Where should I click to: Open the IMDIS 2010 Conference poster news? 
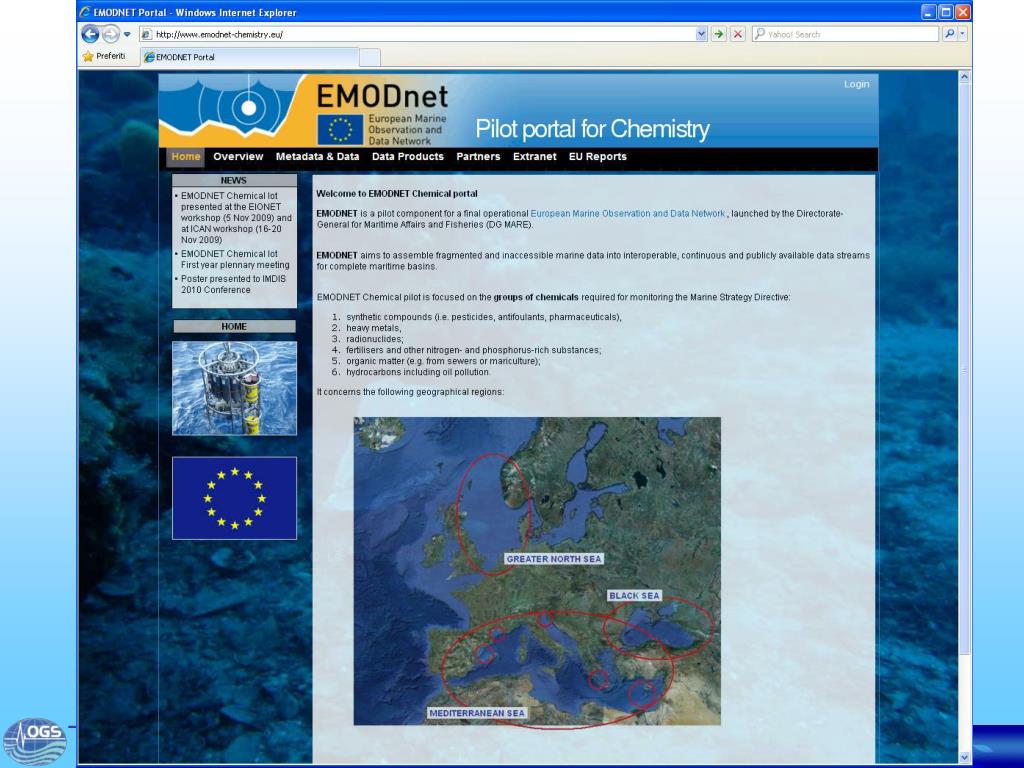point(233,284)
